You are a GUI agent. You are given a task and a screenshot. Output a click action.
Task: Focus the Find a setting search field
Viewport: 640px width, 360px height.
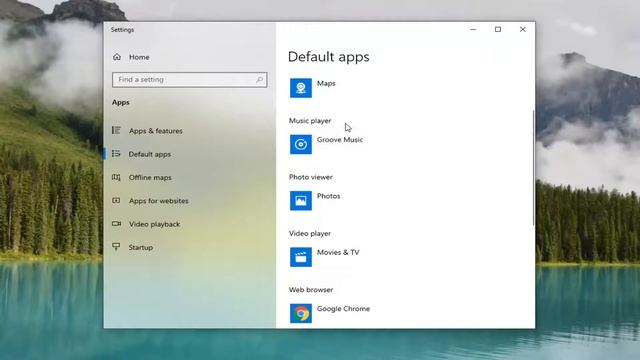[x=190, y=80]
